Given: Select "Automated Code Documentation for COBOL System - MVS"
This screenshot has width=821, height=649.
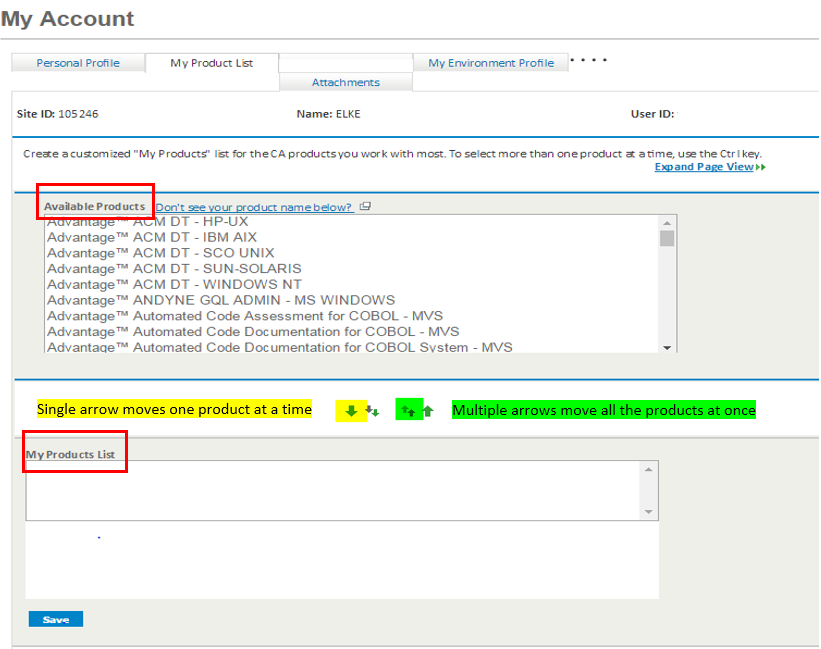Looking at the screenshot, I should 352,346.
